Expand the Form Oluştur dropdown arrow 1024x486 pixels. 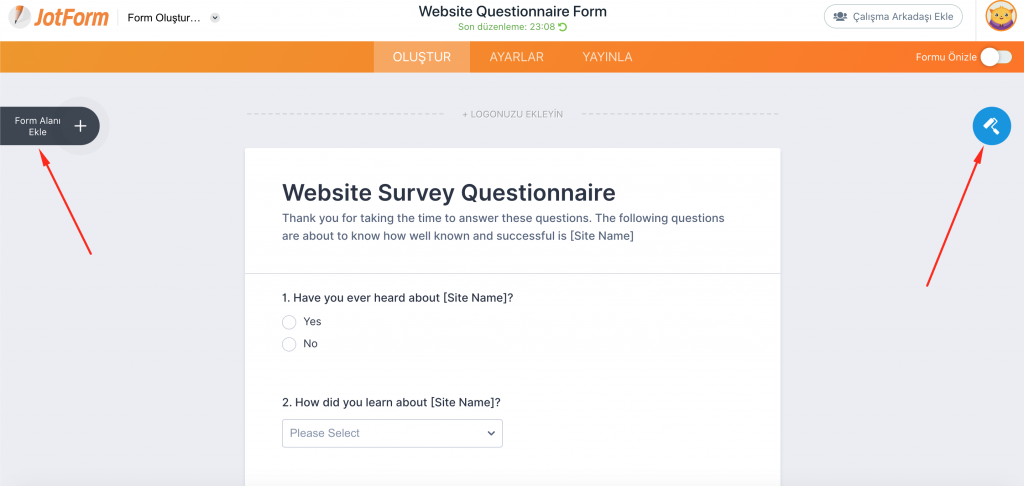click(x=215, y=18)
